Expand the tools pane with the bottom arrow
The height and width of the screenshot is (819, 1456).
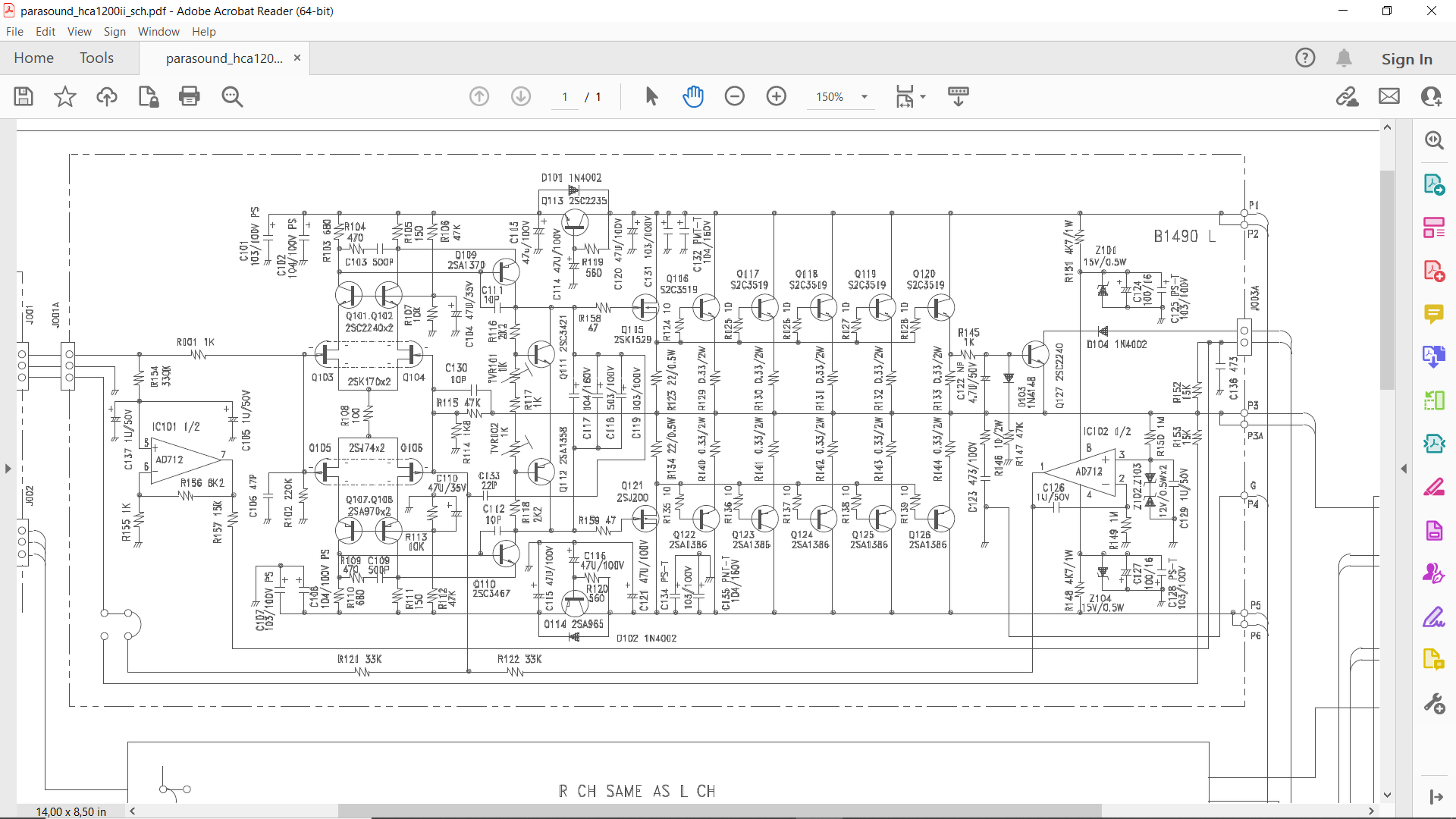(x=1436, y=797)
